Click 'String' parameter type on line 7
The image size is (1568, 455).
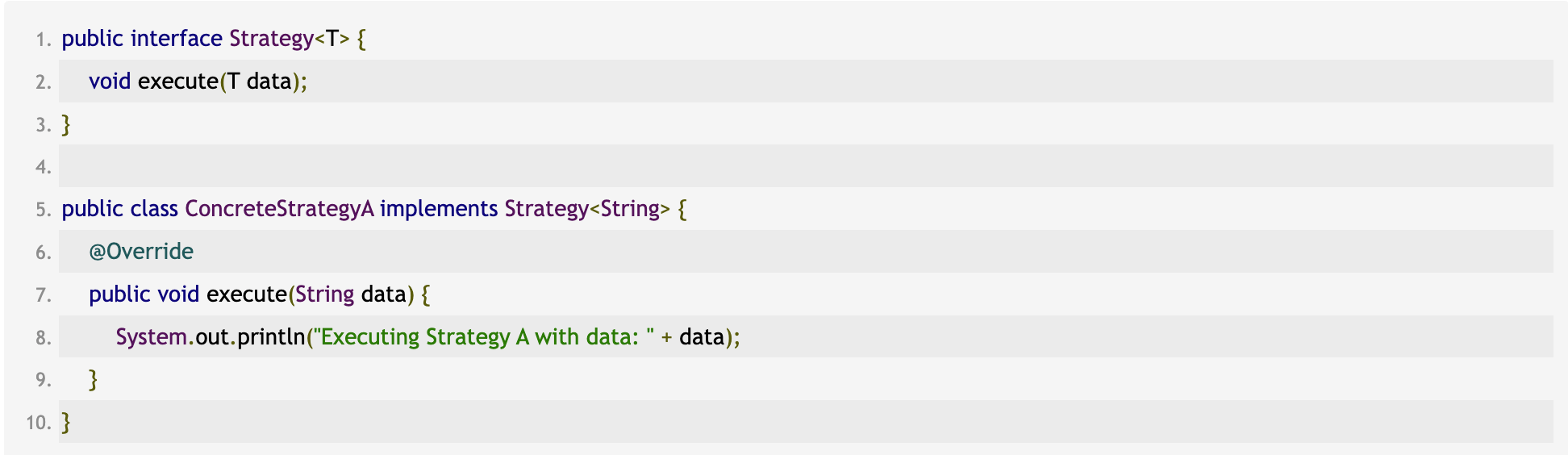click(325, 294)
